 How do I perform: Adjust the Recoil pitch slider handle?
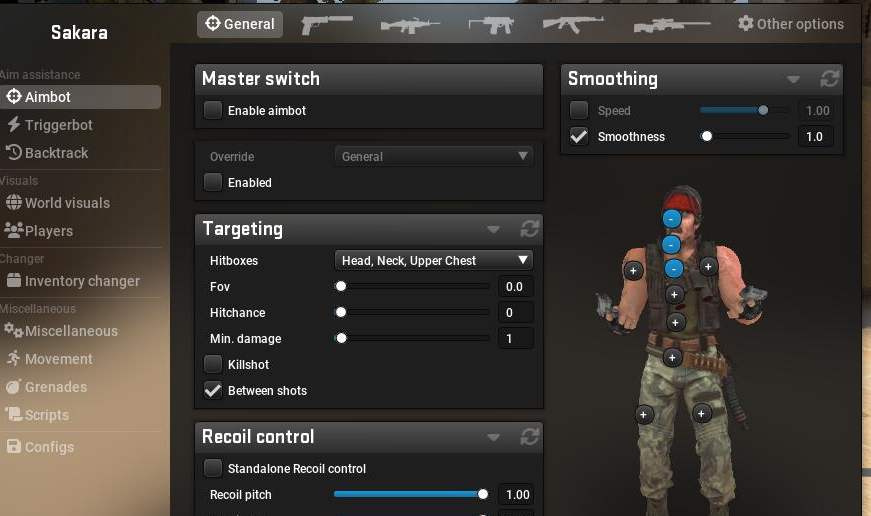[483, 494]
